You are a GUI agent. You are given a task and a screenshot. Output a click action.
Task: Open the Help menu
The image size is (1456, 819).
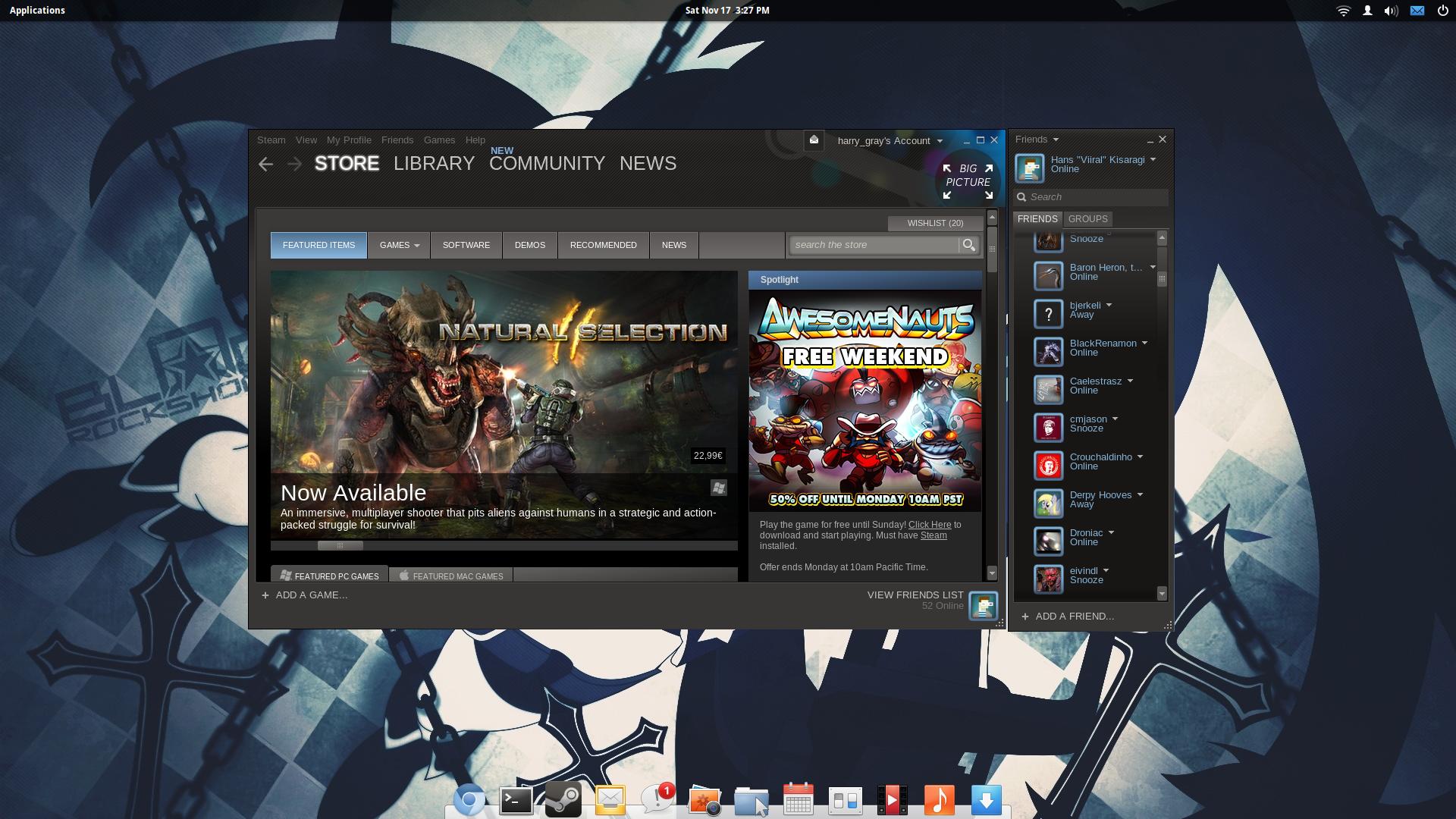(475, 140)
